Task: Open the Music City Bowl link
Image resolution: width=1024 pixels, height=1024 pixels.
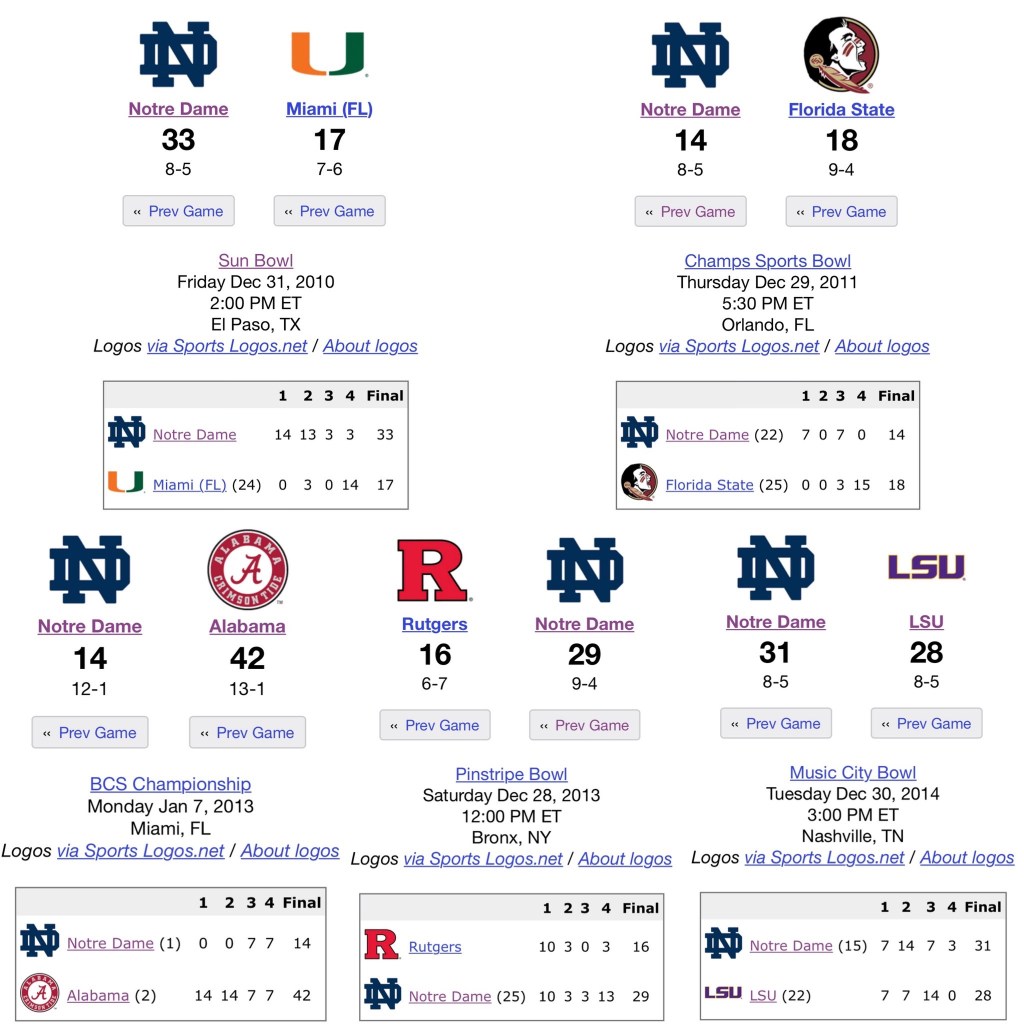Action: pos(852,772)
